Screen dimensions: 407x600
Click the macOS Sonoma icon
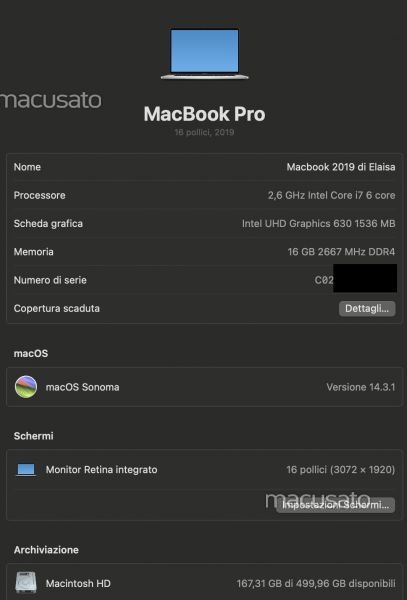click(26, 387)
